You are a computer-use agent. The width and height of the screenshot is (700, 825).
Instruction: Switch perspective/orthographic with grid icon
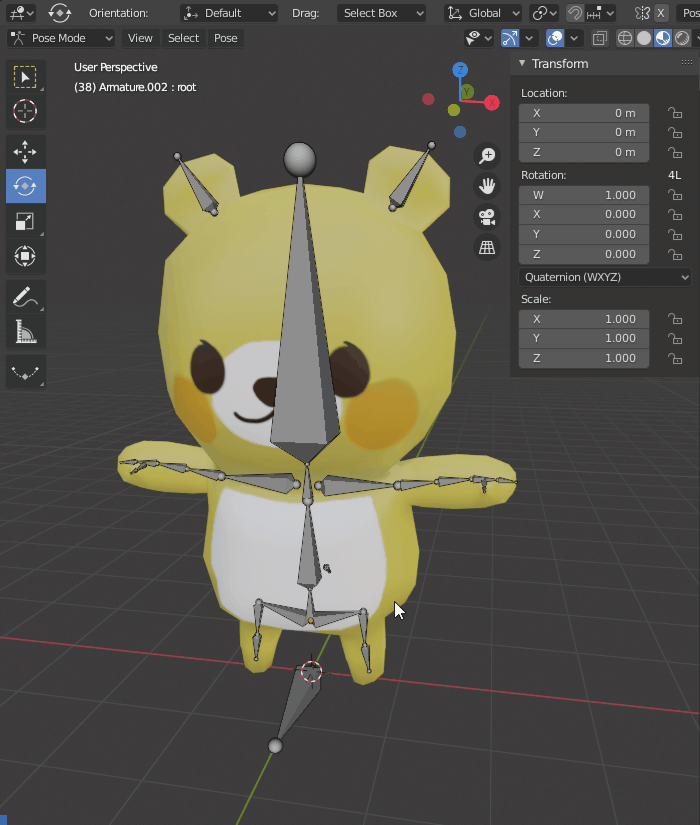[x=487, y=247]
